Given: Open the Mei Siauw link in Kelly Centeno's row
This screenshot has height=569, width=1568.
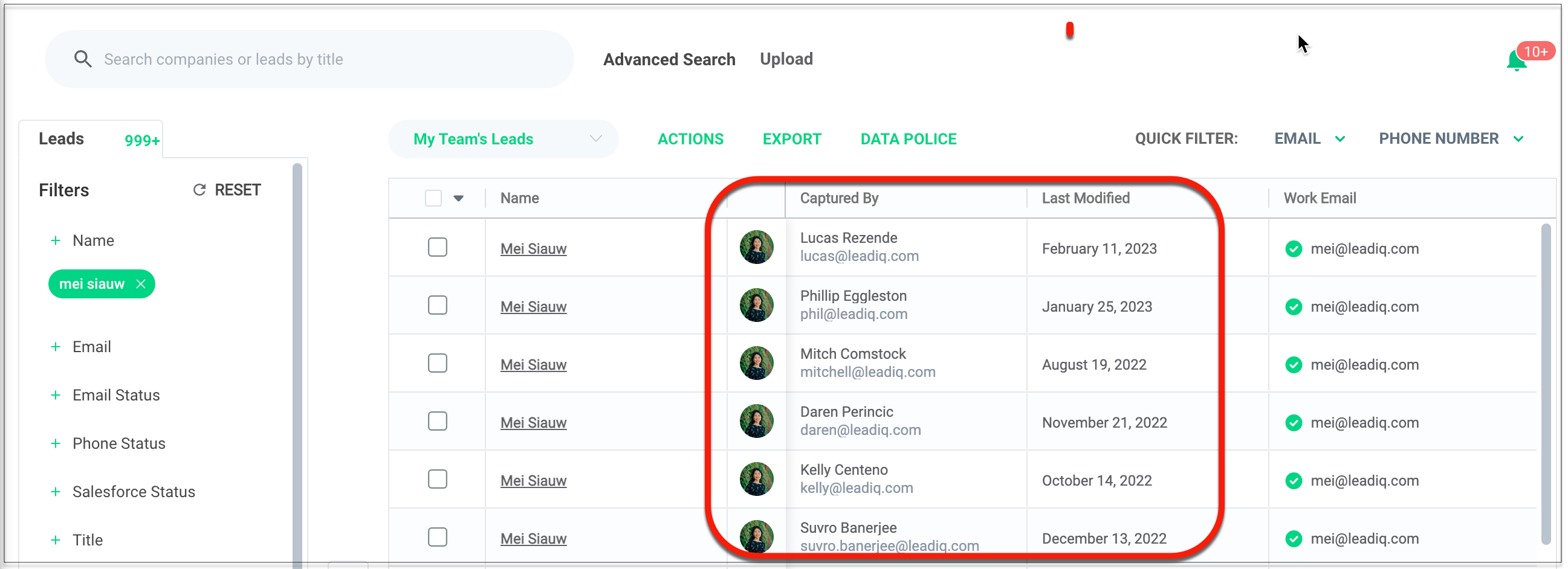Looking at the screenshot, I should click(533, 481).
